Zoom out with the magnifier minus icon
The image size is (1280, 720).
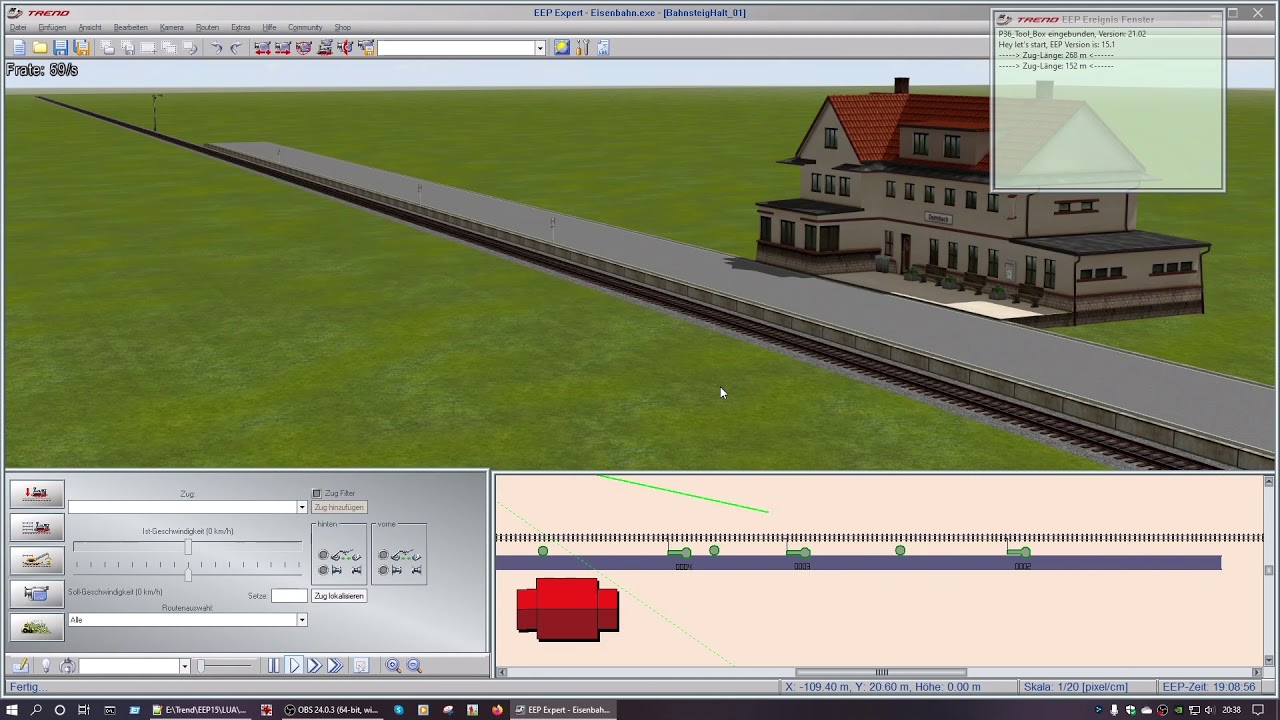pyautogui.click(x=414, y=666)
